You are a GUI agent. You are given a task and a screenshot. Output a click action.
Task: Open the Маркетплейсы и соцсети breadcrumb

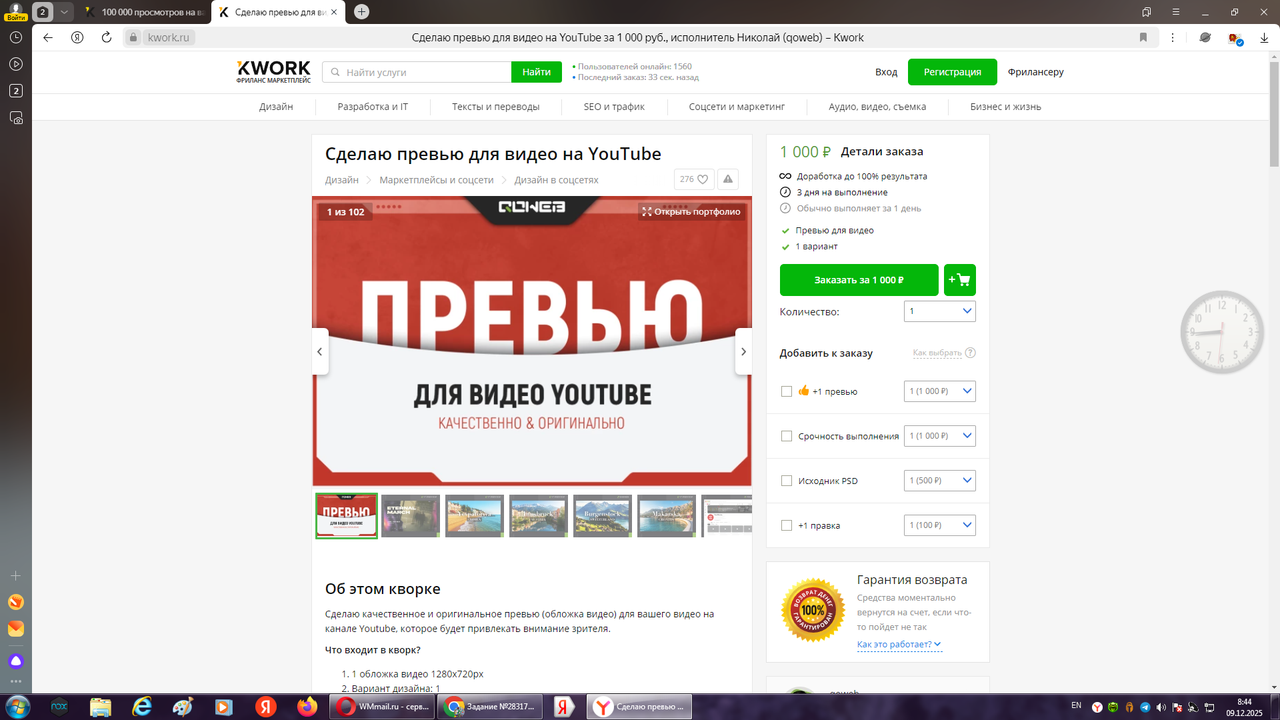436,180
